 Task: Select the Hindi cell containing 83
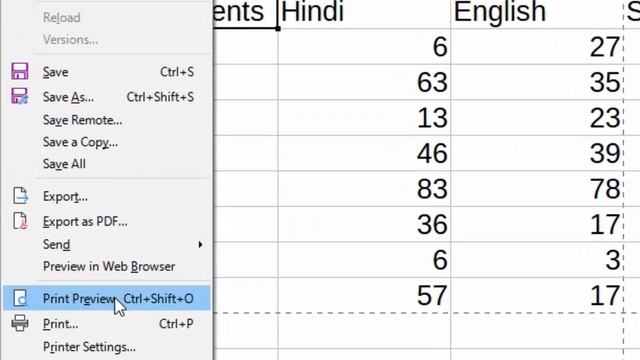click(364, 189)
